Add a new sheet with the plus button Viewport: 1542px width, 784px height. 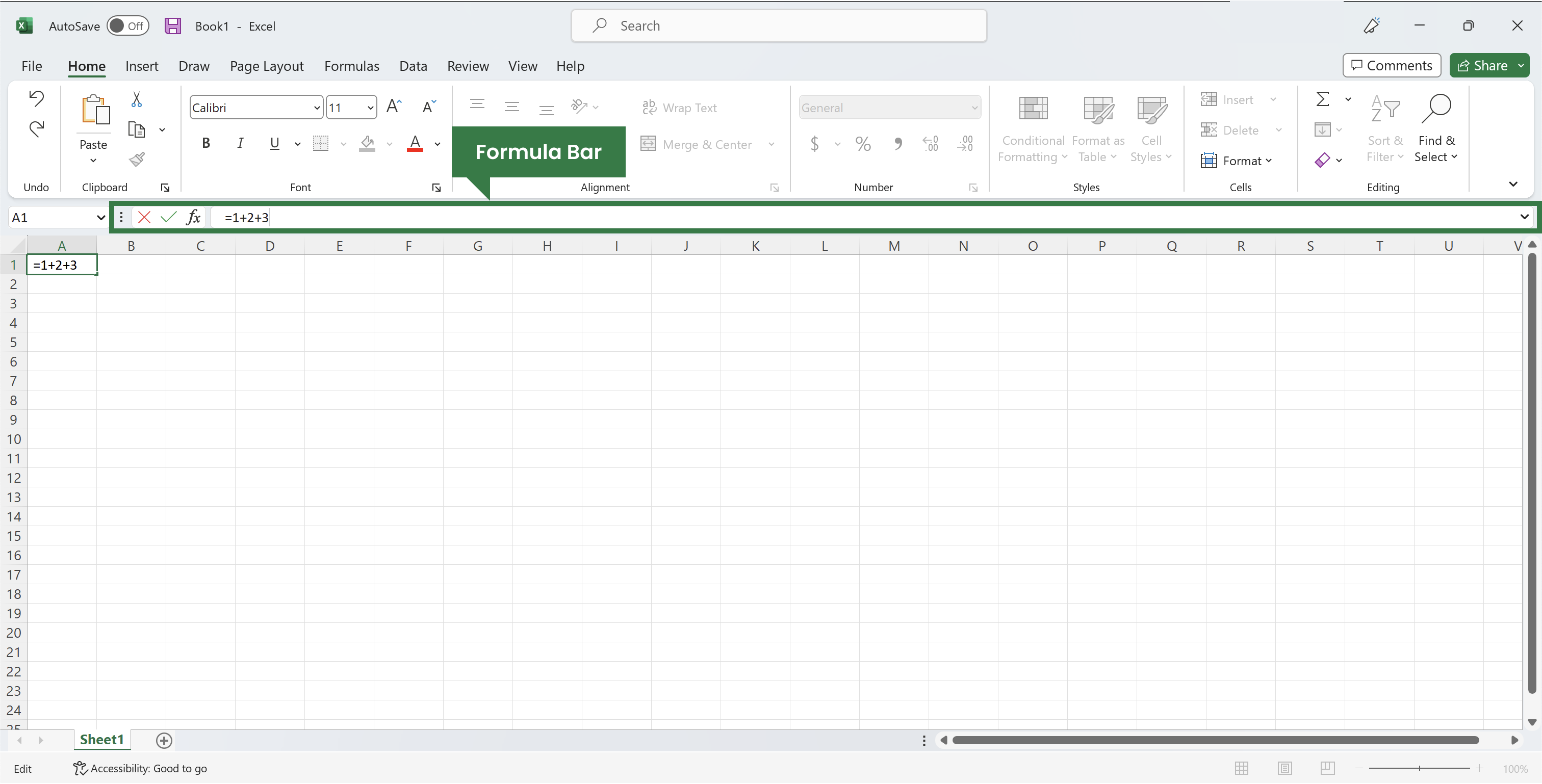pos(164,741)
